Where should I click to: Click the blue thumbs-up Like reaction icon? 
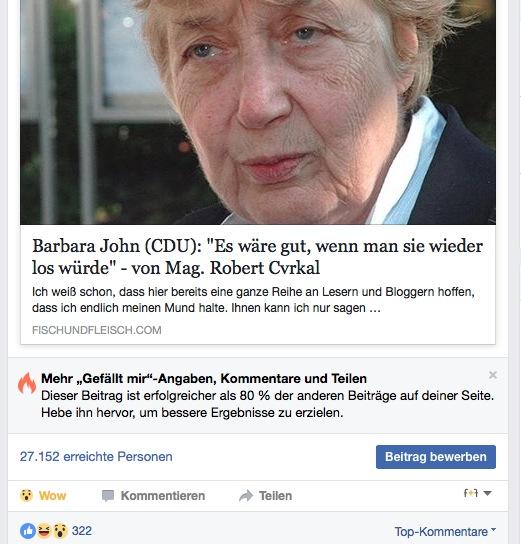click(28, 531)
